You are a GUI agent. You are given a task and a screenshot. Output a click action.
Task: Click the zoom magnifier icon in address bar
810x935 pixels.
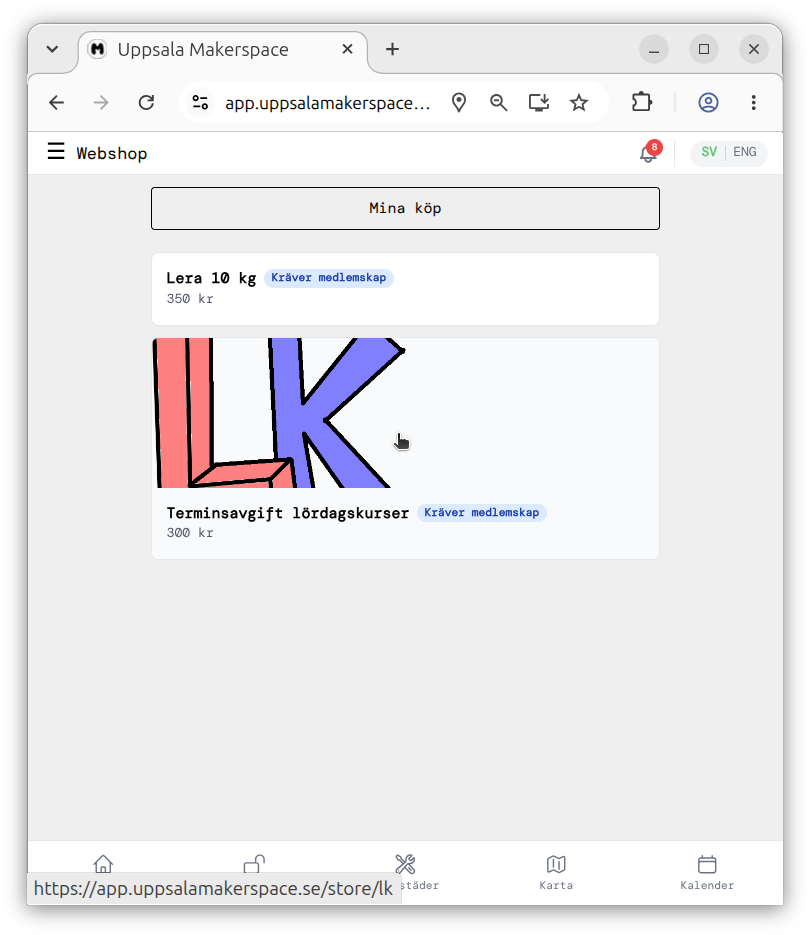click(499, 103)
